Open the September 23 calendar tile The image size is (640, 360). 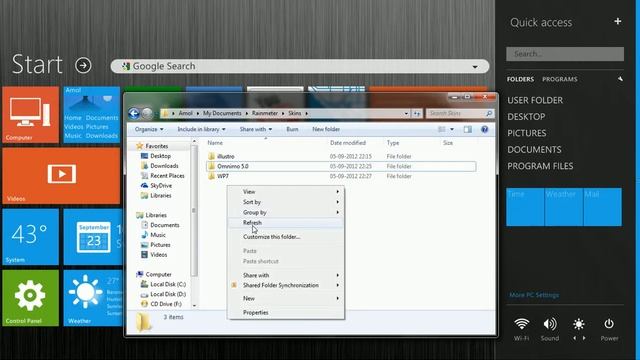point(93,237)
